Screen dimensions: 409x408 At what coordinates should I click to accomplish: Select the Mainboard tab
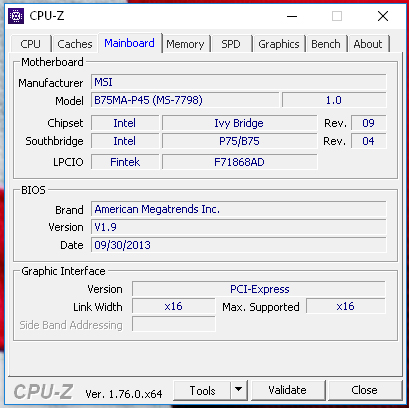click(129, 43)
